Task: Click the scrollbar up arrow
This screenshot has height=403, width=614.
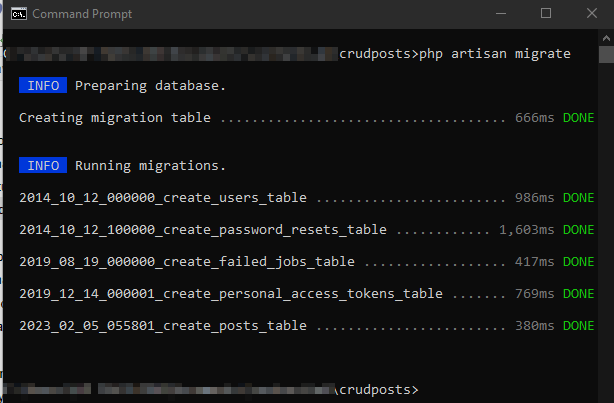Action: point(606,38)
